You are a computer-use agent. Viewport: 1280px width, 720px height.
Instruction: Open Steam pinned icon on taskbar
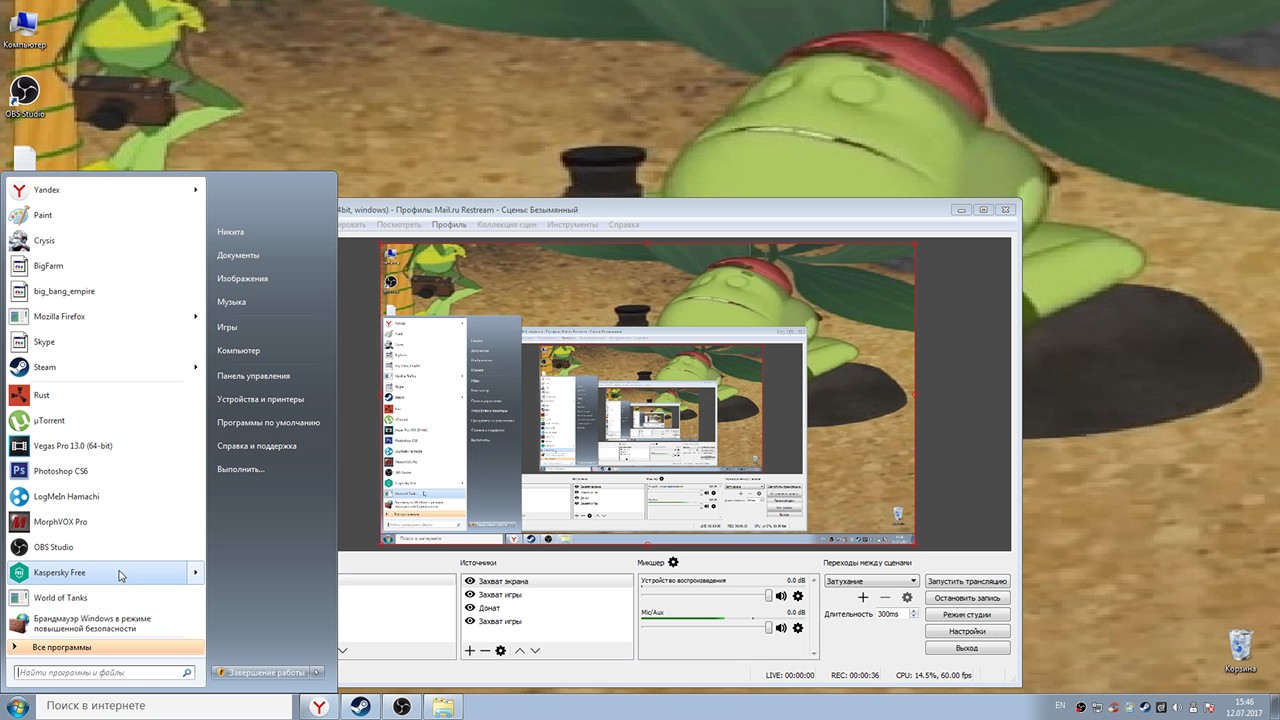click(x=360, y=706)
